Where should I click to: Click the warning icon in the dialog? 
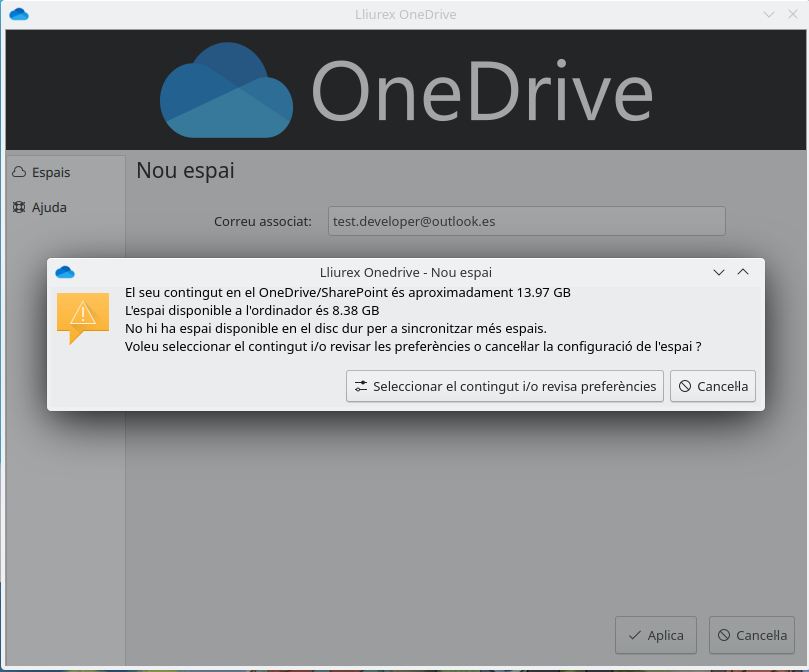point(83,315)
